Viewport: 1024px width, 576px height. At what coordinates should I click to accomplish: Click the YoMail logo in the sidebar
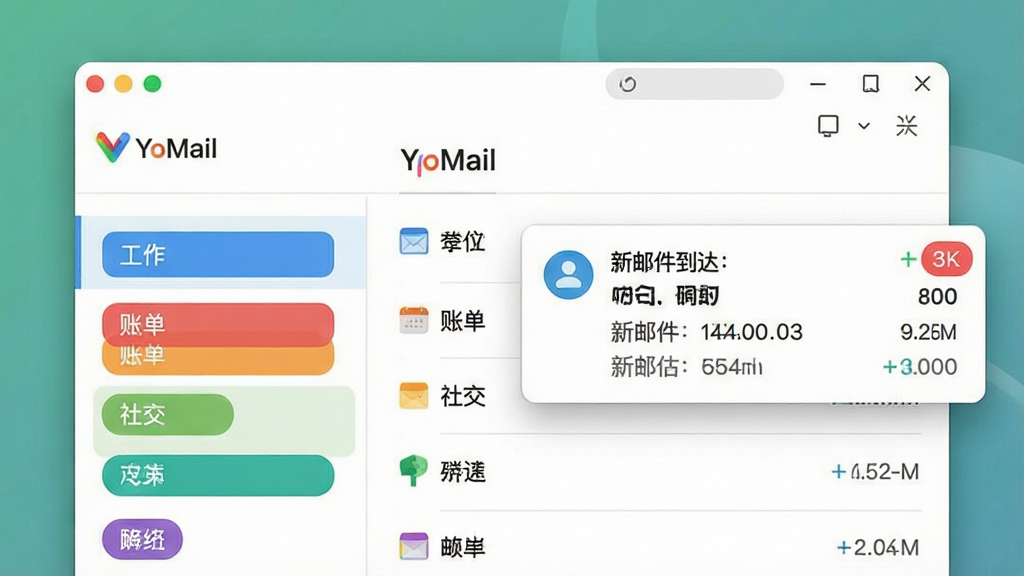(x=156, y=148)
